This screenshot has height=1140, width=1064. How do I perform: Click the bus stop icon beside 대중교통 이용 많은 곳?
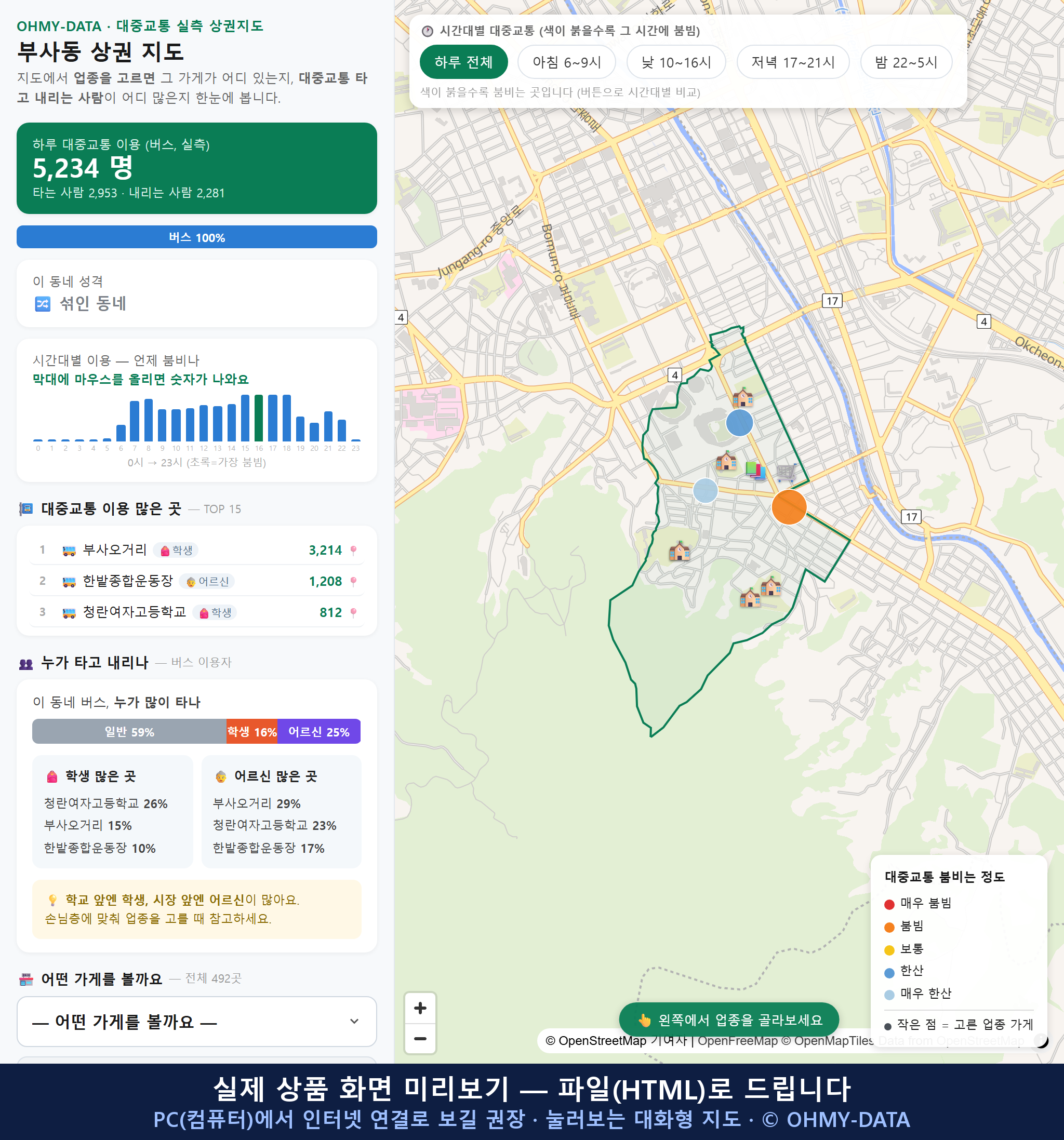point(26,508)
